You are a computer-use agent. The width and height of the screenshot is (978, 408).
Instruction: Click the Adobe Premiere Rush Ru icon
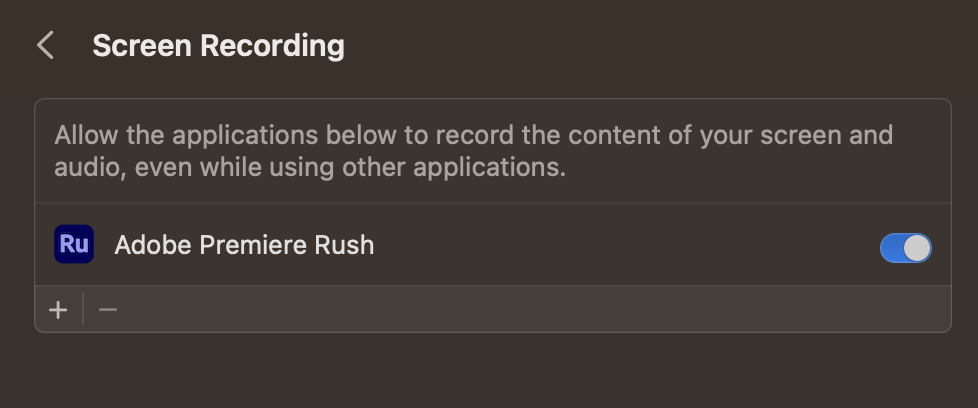(x=74, y=244)
